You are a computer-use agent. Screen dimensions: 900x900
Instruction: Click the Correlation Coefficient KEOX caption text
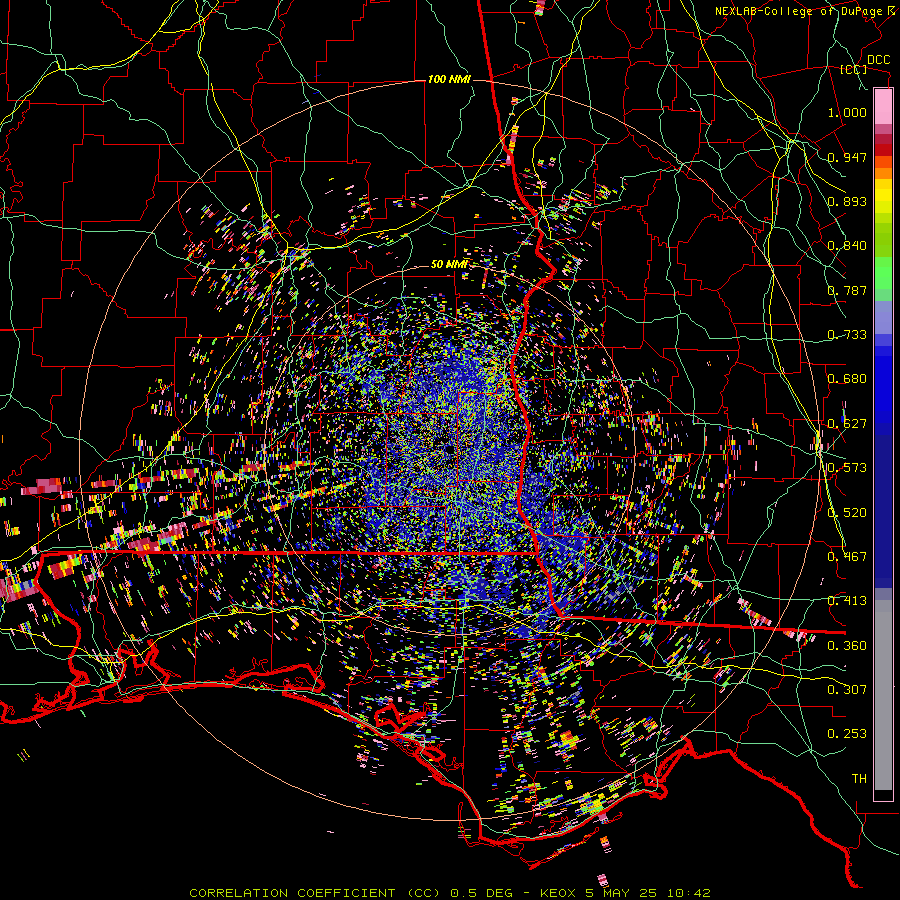tap(450, 893)
